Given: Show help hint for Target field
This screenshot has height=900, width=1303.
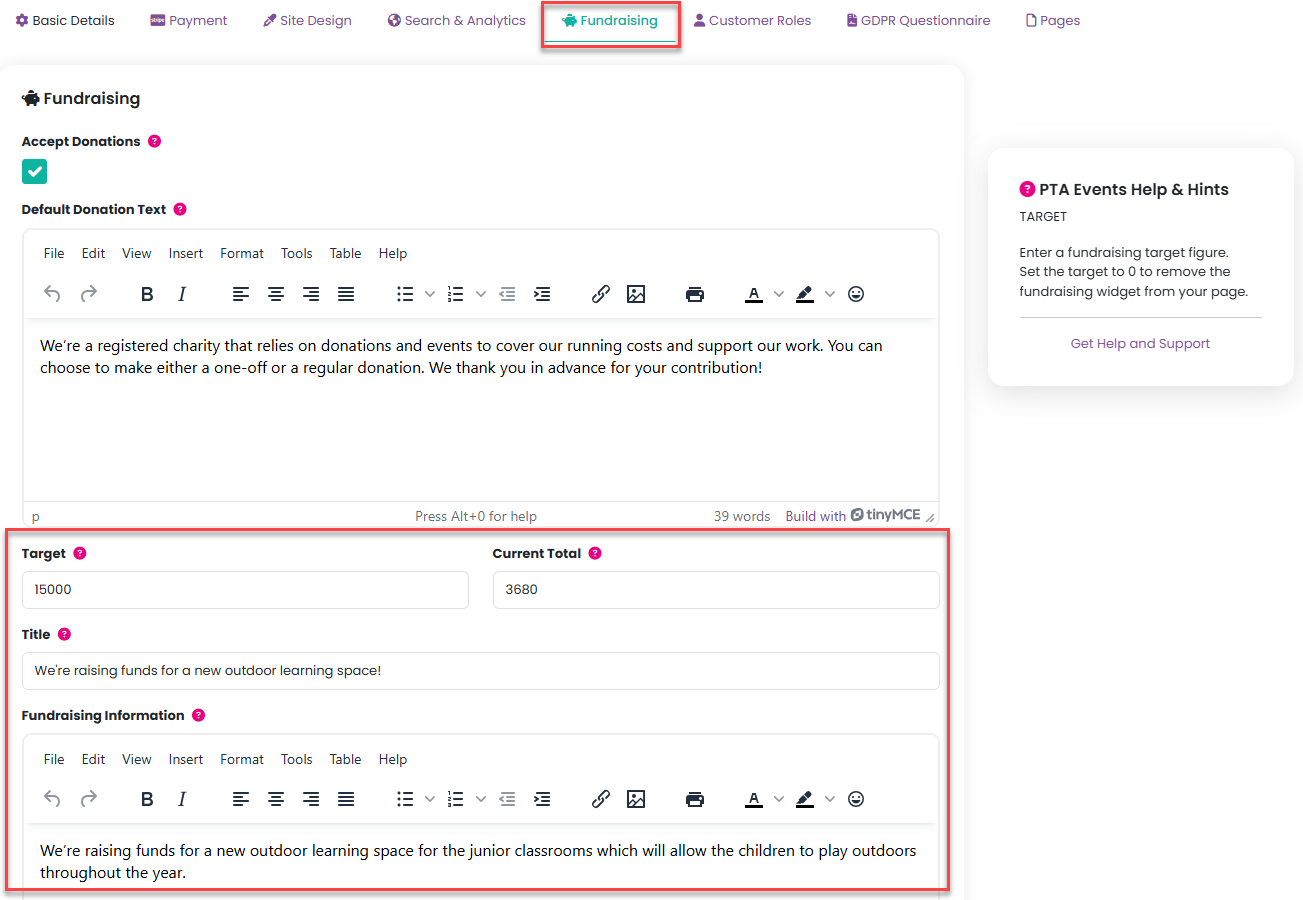Looking at the screenshot, I should 80,553.
